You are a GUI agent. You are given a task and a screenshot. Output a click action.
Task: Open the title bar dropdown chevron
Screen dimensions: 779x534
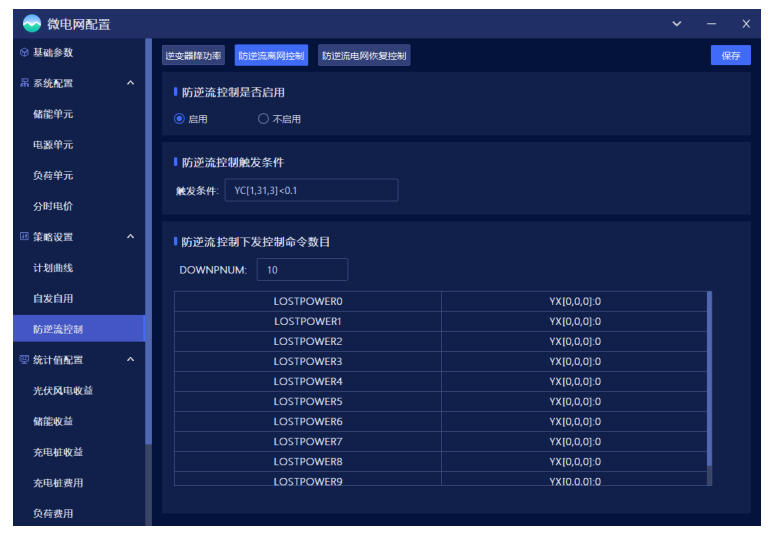pyautogui.click(x=677, y=23)
